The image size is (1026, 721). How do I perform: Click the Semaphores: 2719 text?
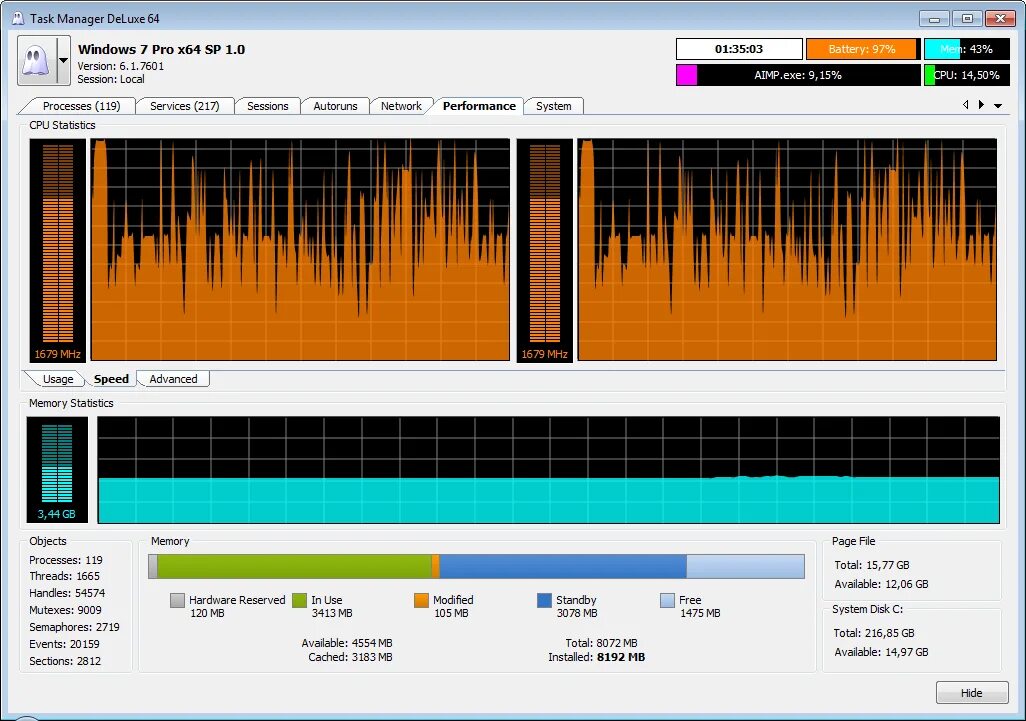tap(75, 627)
